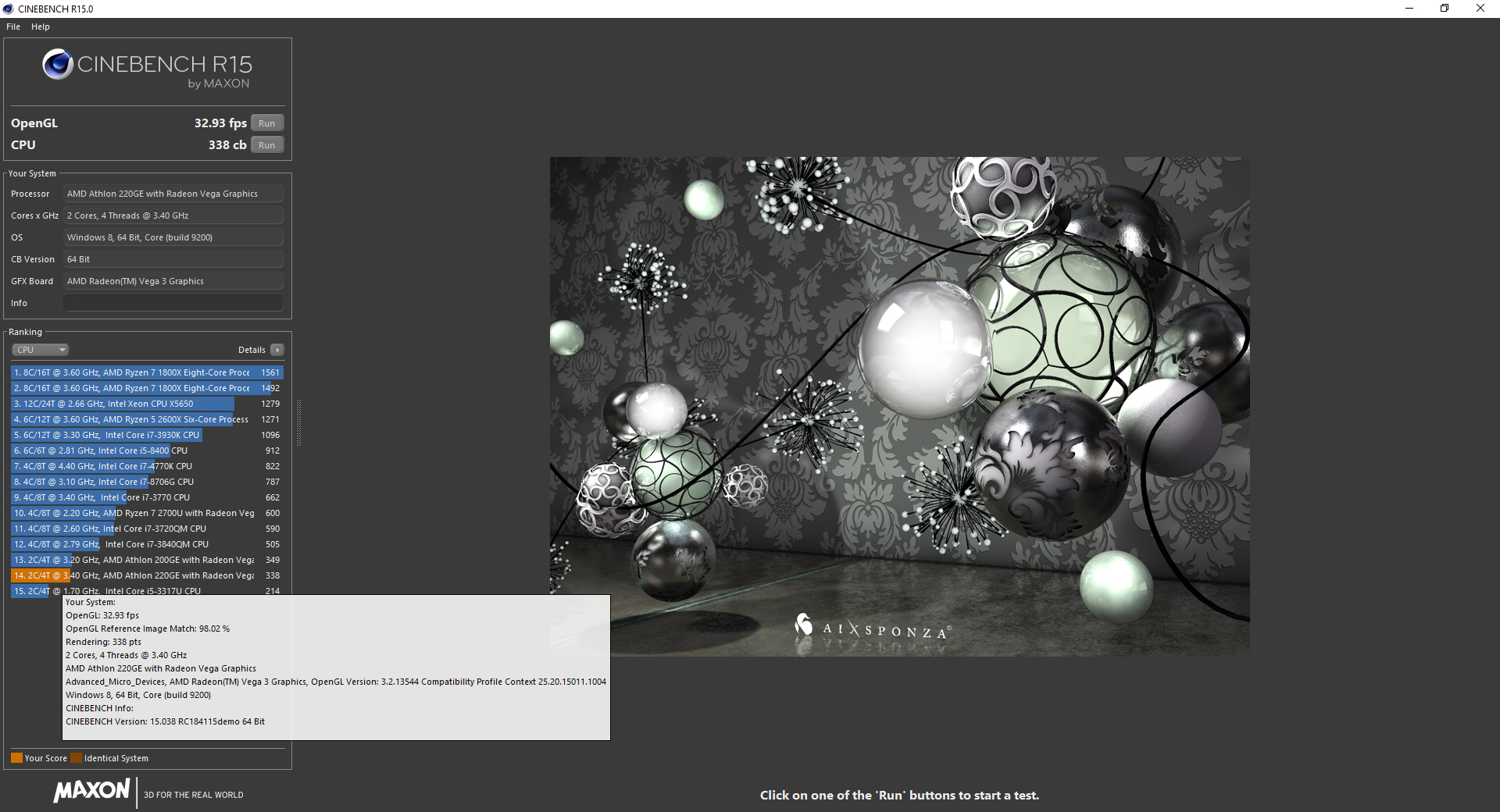Click the CB Version field showing 64 Bit

coord(173,259)
